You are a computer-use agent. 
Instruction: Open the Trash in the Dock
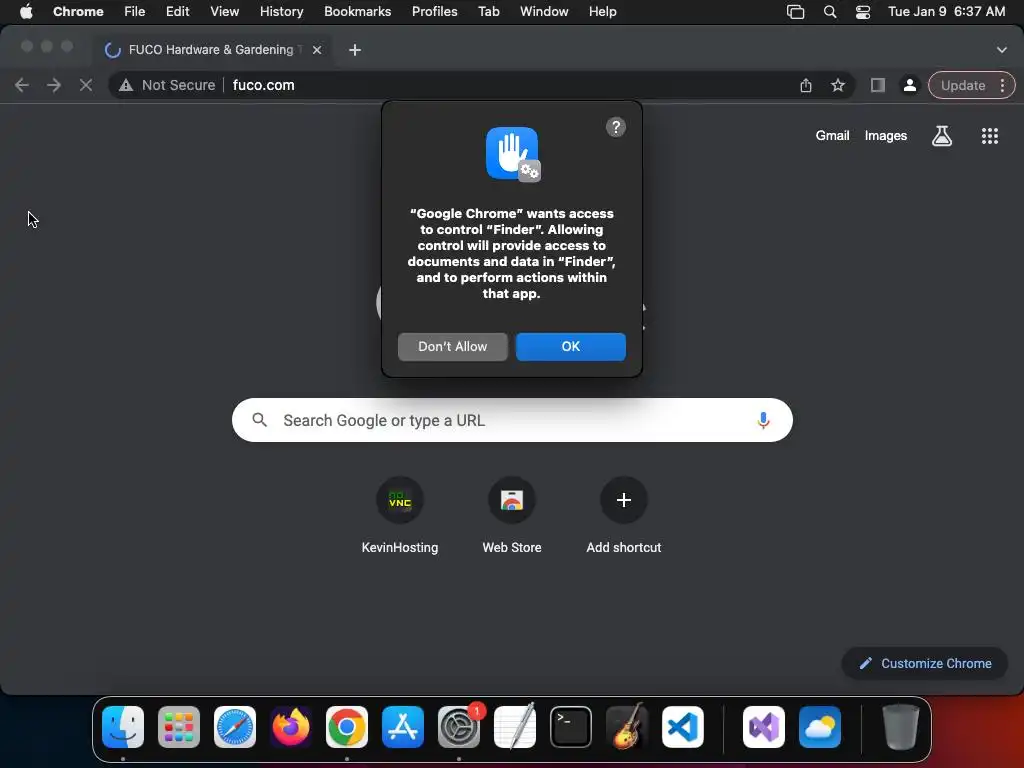pos(901,727)
